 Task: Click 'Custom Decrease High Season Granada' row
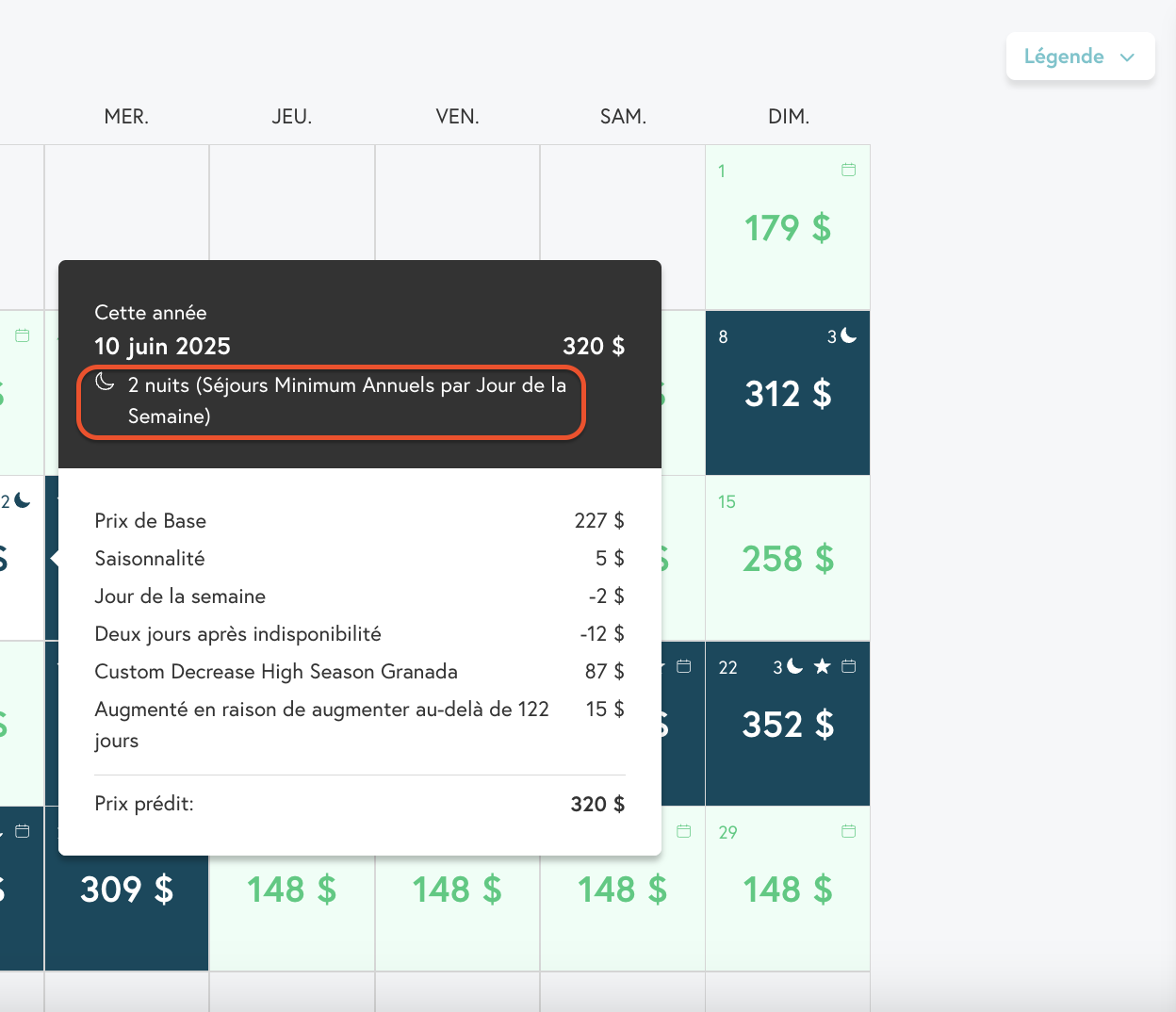pyautogui.click(x=359, y=672)
